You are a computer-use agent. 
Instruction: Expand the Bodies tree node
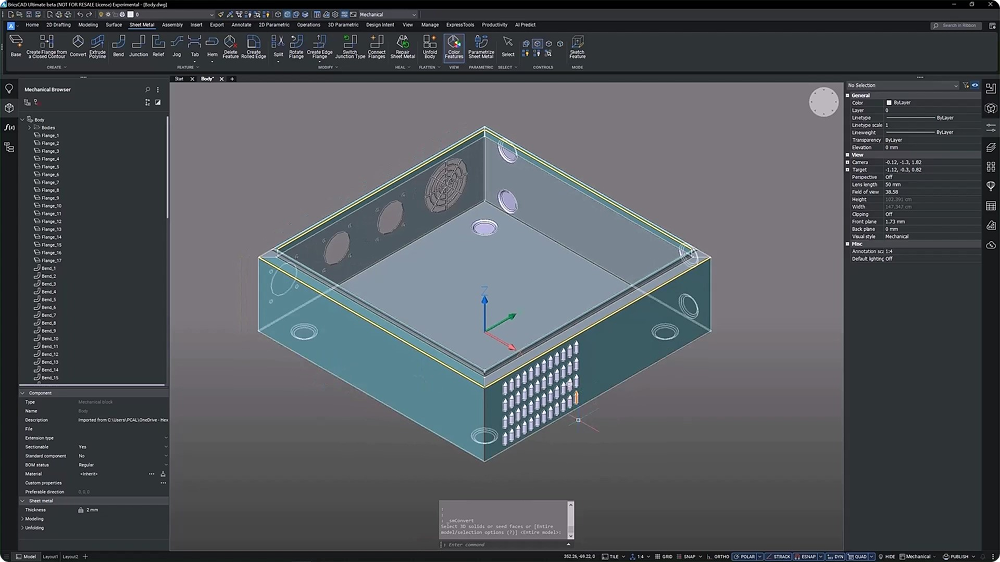coord(31,128)
